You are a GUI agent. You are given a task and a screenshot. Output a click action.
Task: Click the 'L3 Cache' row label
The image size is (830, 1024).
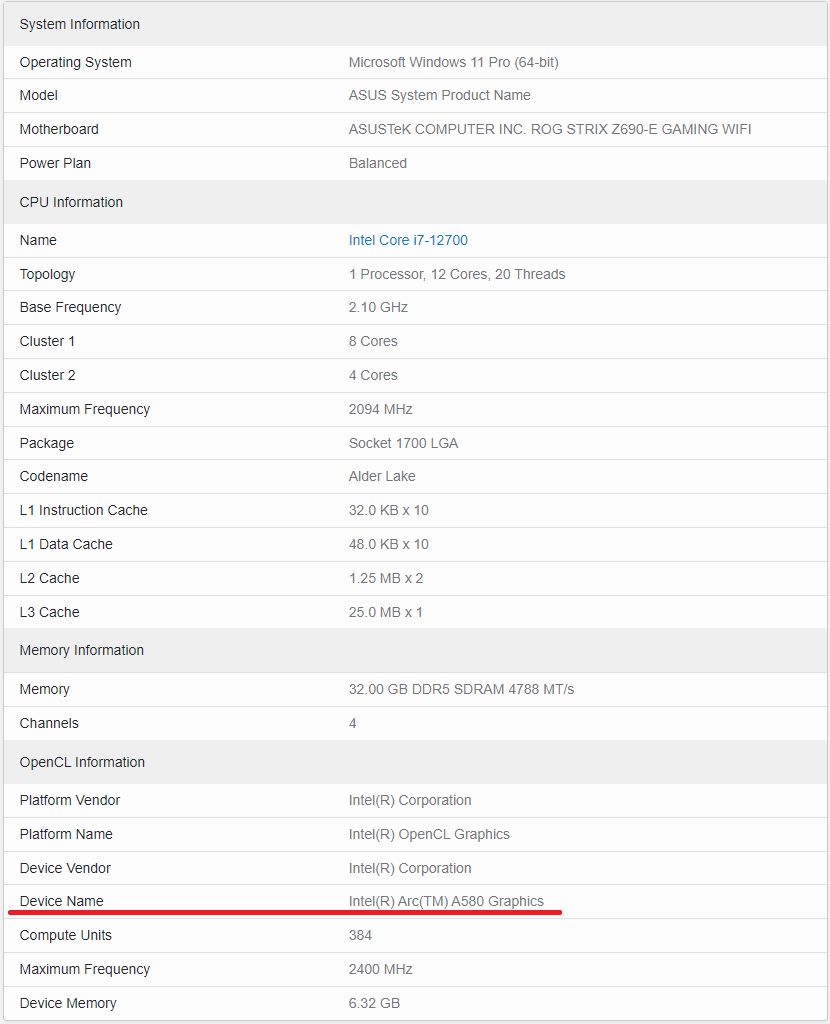(50, 612)
